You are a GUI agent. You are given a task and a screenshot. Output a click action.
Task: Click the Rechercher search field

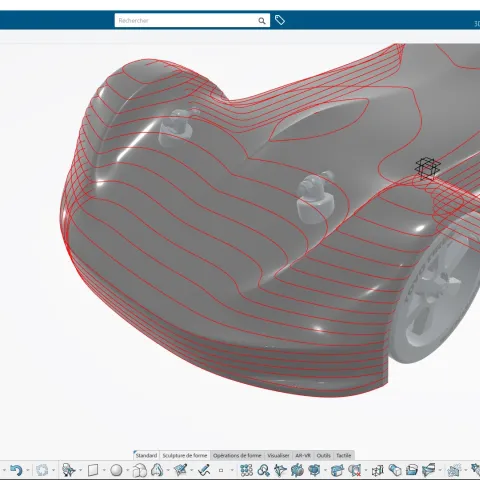click(186, 21)
